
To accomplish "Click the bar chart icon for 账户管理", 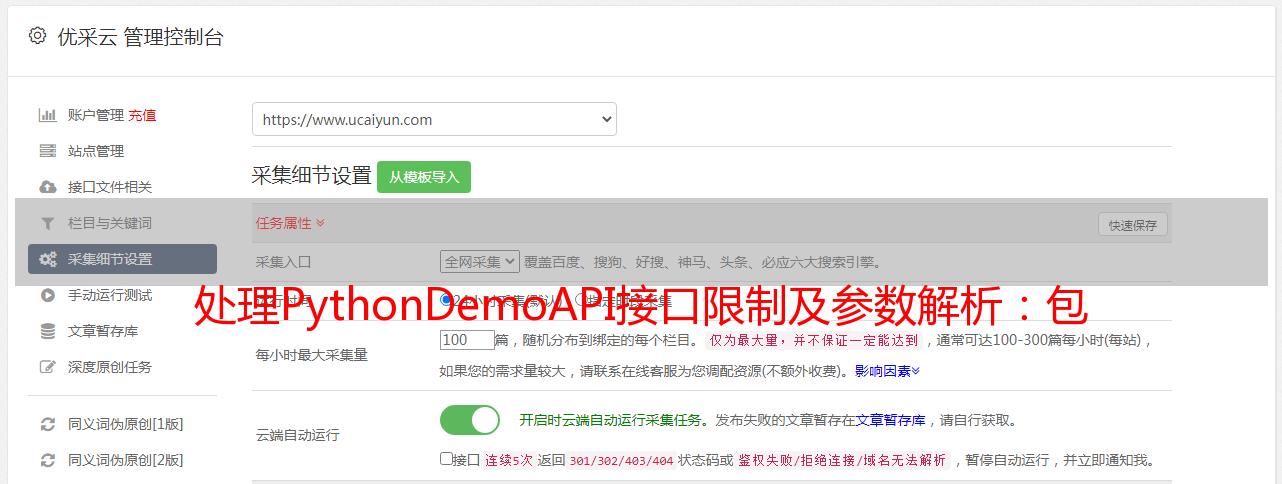I will [x=47, y=115].
